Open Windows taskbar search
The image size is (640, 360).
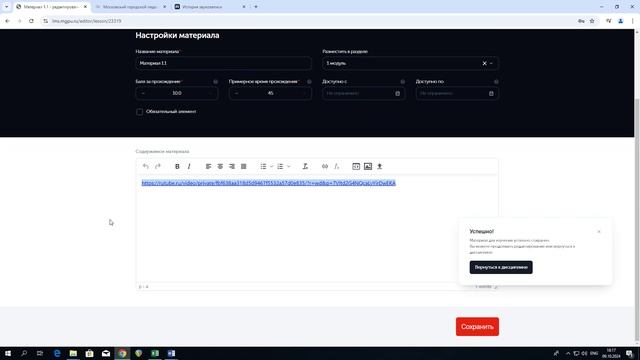pyautogui.click(x=24, y=353)
